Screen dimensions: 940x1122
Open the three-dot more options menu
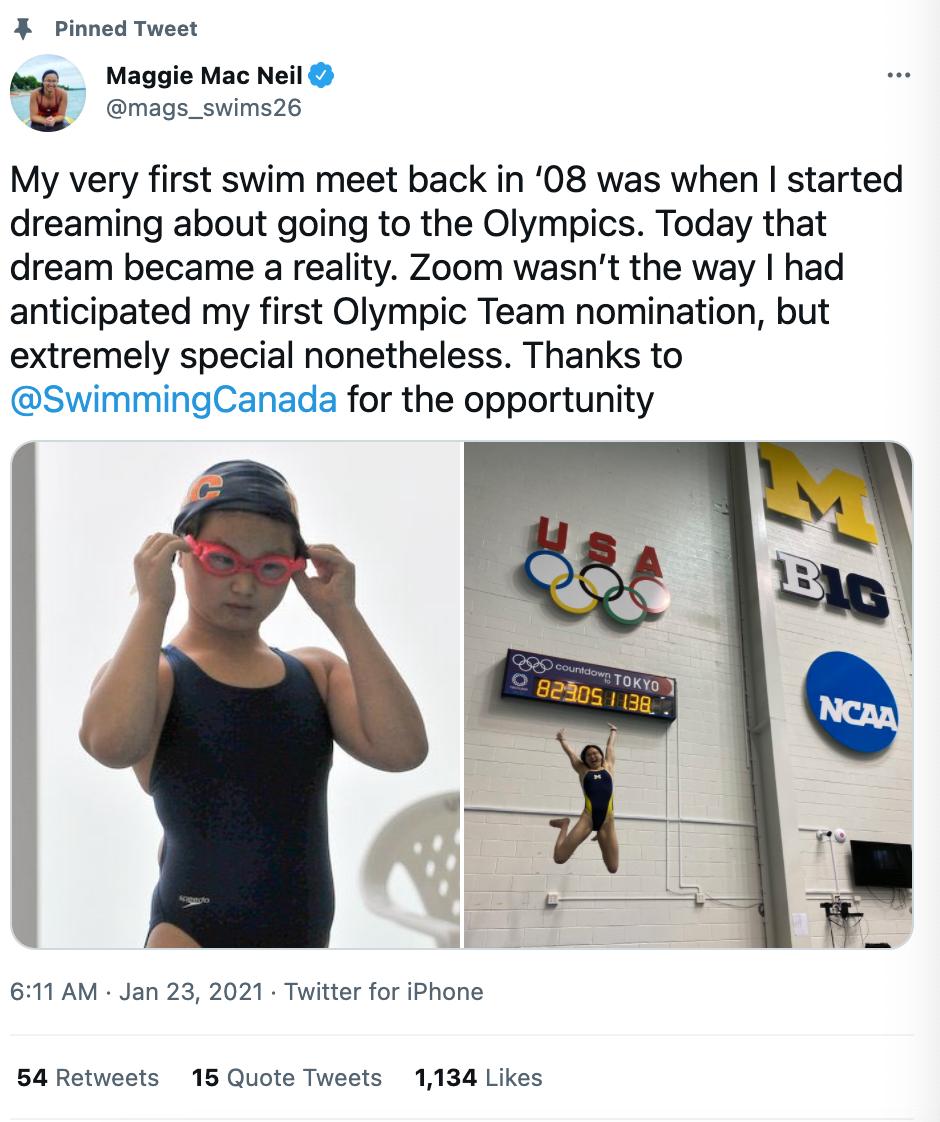(898, 74)
